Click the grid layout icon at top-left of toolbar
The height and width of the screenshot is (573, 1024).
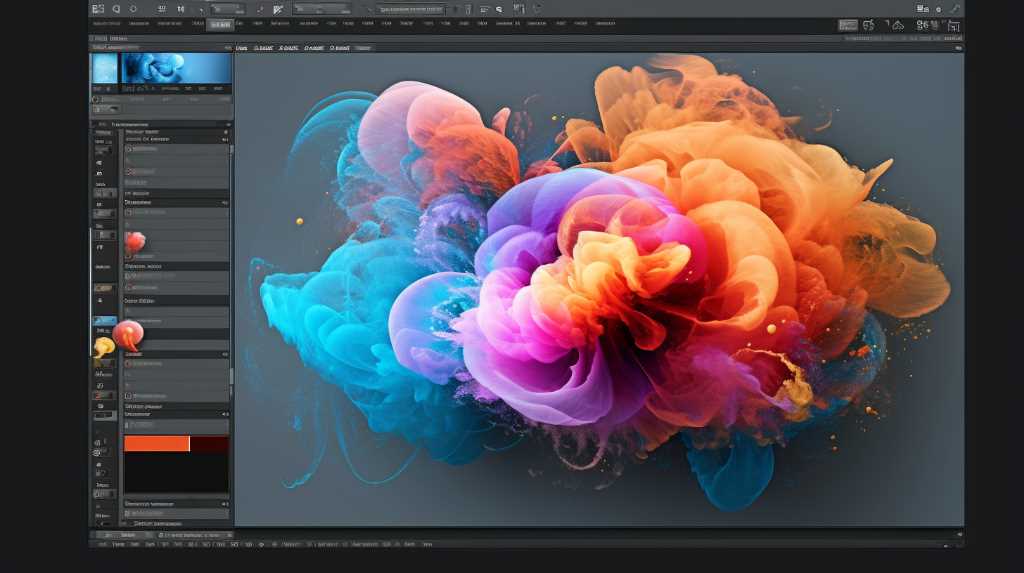(x=98, y=8)
